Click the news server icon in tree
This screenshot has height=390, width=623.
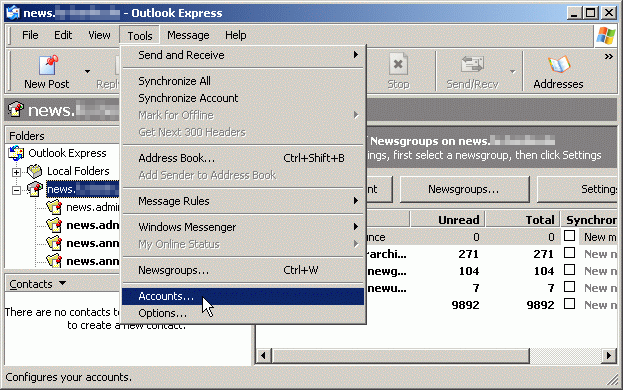coord(35,189)
